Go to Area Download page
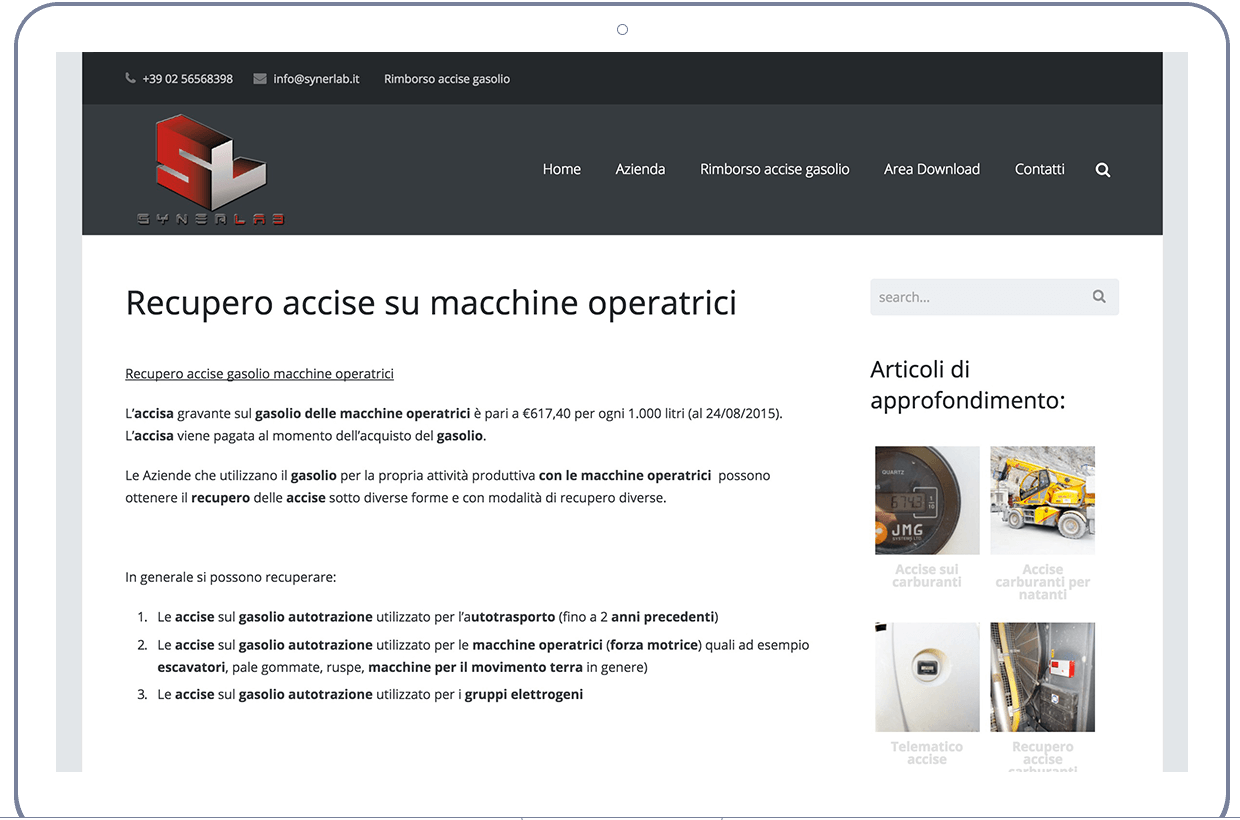Viewport: 1240px width, 820px height. click(x=931, y=169)
